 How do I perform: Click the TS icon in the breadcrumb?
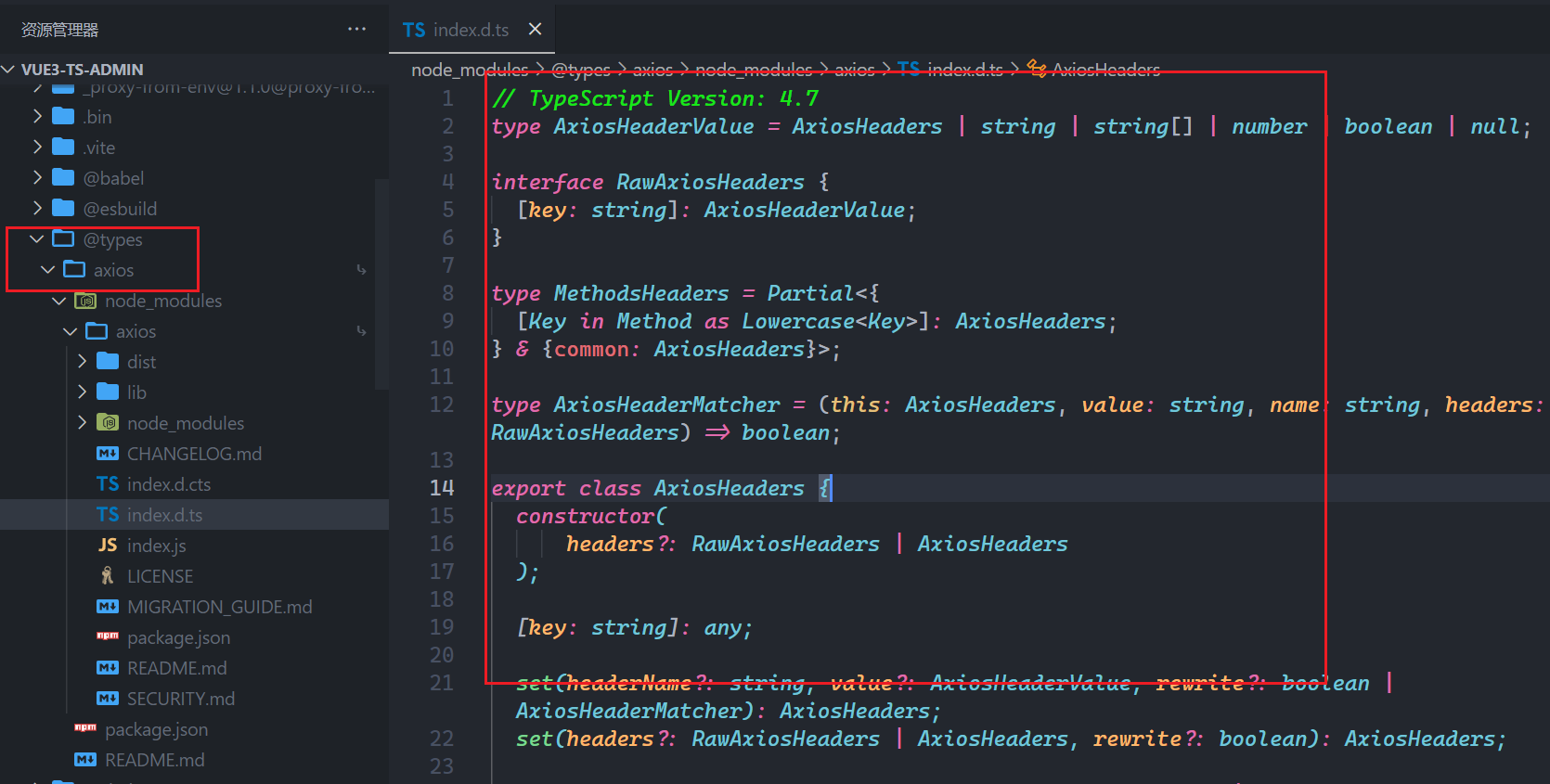[909, 69]
